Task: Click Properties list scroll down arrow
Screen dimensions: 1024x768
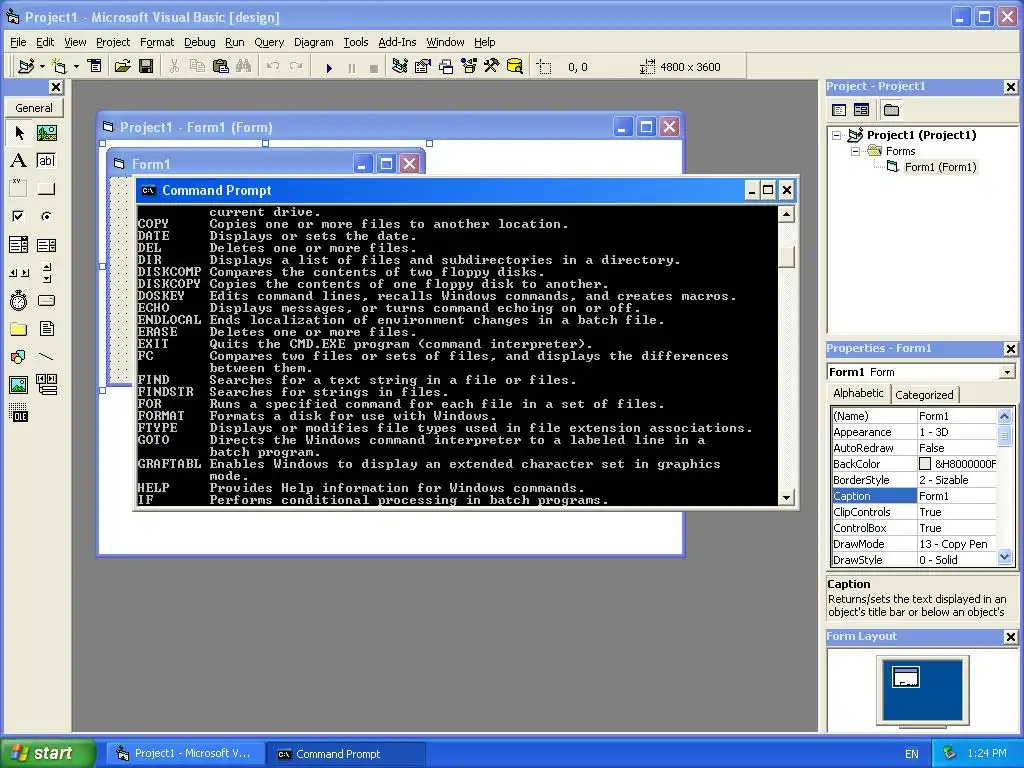Action: click(1004, 557)
